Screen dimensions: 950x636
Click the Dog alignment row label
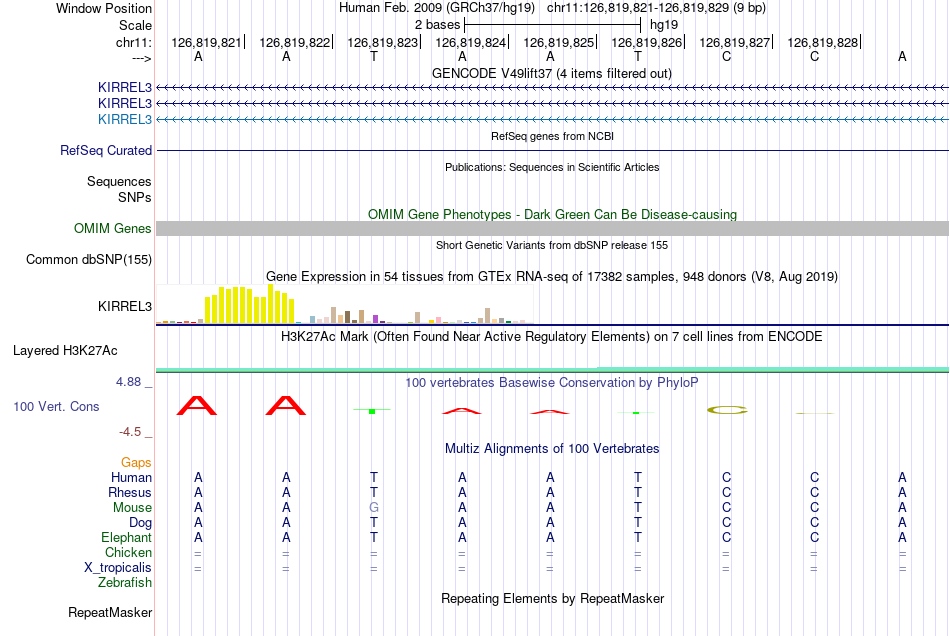(x=140, y=523)
